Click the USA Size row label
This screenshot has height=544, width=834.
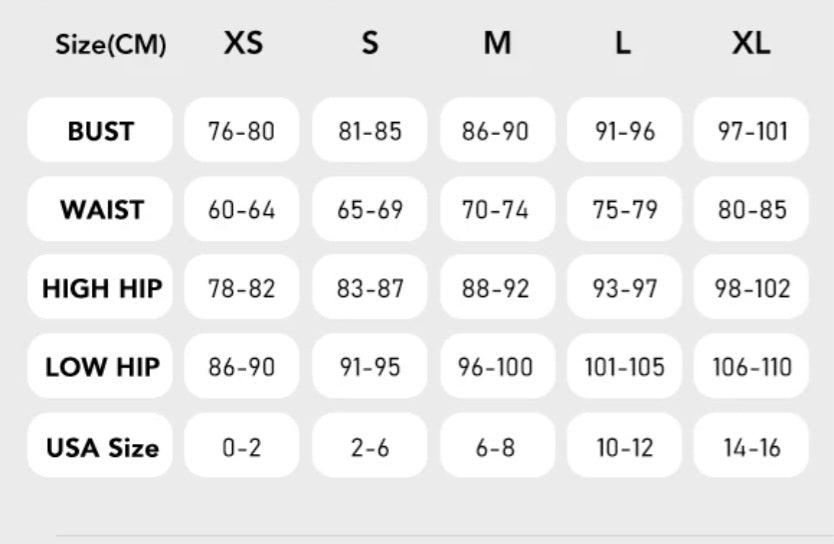101,447
